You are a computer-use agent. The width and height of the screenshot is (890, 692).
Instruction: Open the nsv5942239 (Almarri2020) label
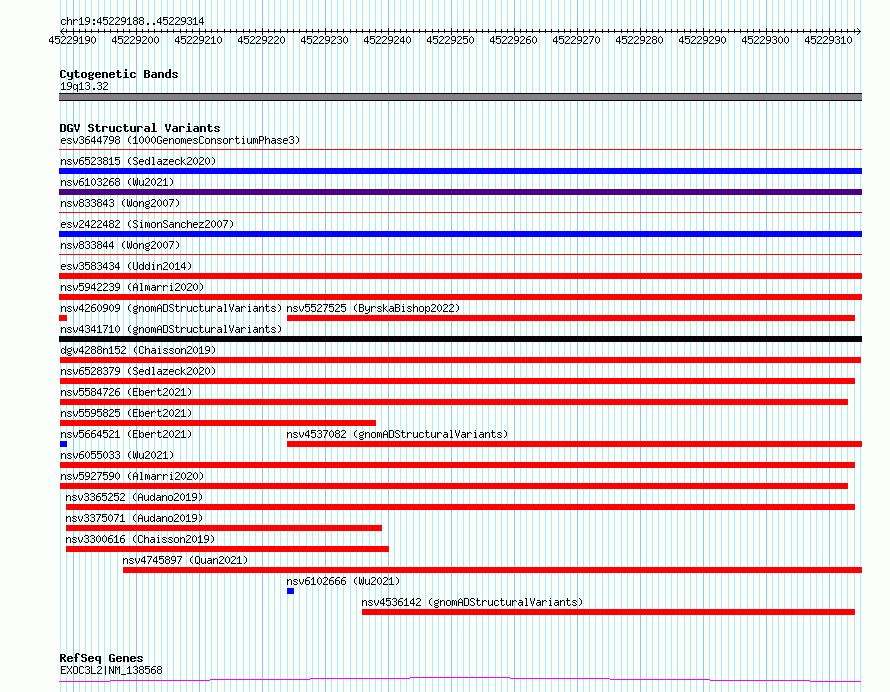[x=132, y=287]
